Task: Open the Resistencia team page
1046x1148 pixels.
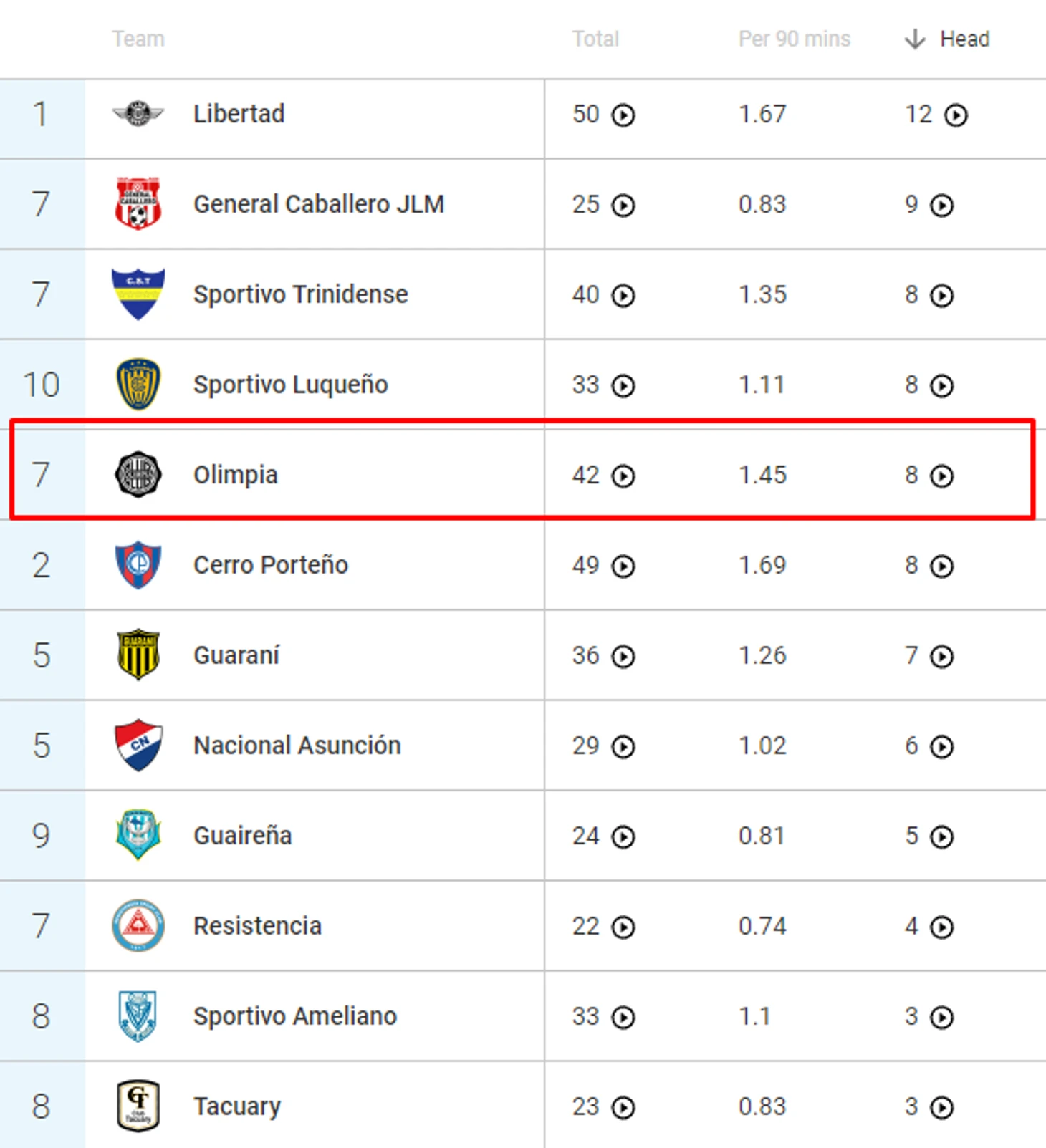Action: [257, 926]
